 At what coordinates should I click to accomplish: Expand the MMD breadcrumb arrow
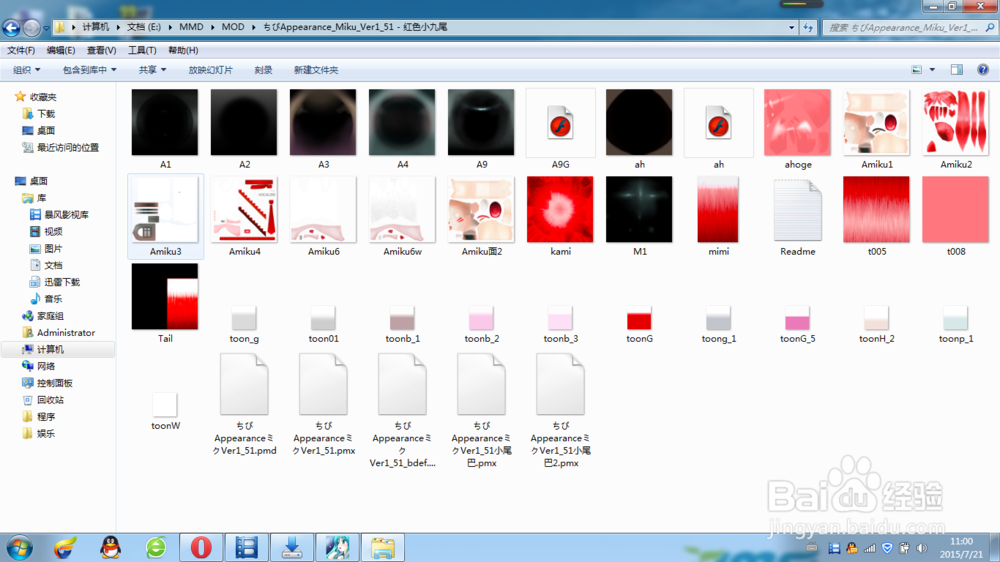[212, 27]
